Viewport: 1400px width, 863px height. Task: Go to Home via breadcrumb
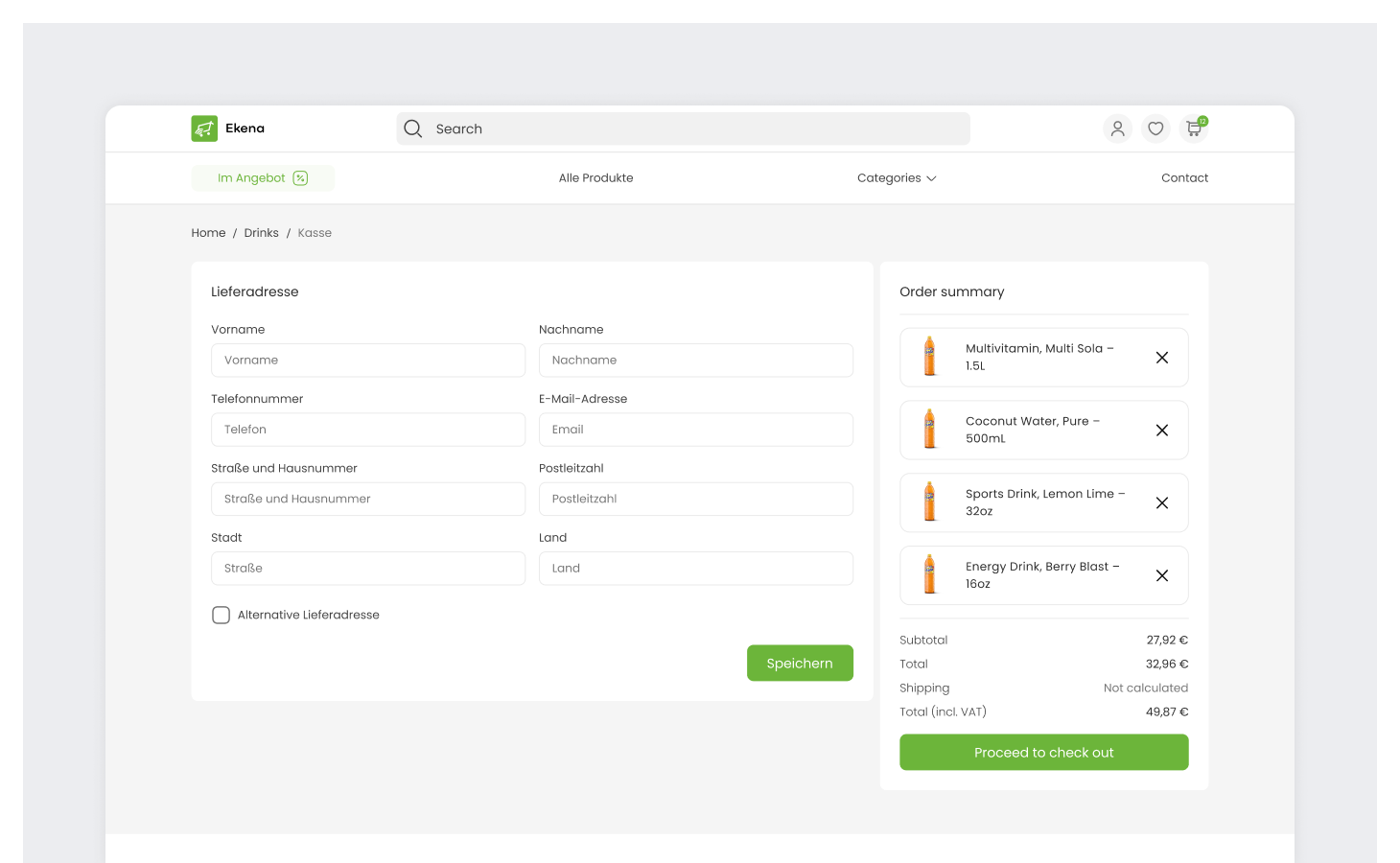tap(208, 233)
